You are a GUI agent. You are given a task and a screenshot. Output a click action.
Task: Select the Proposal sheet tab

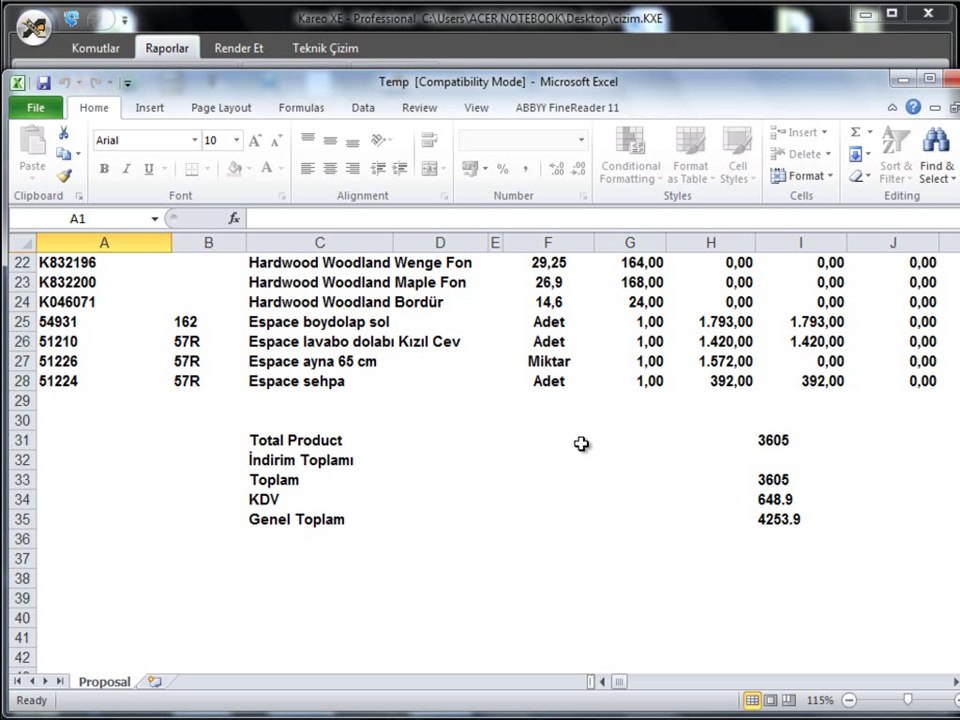pos(105,681)
